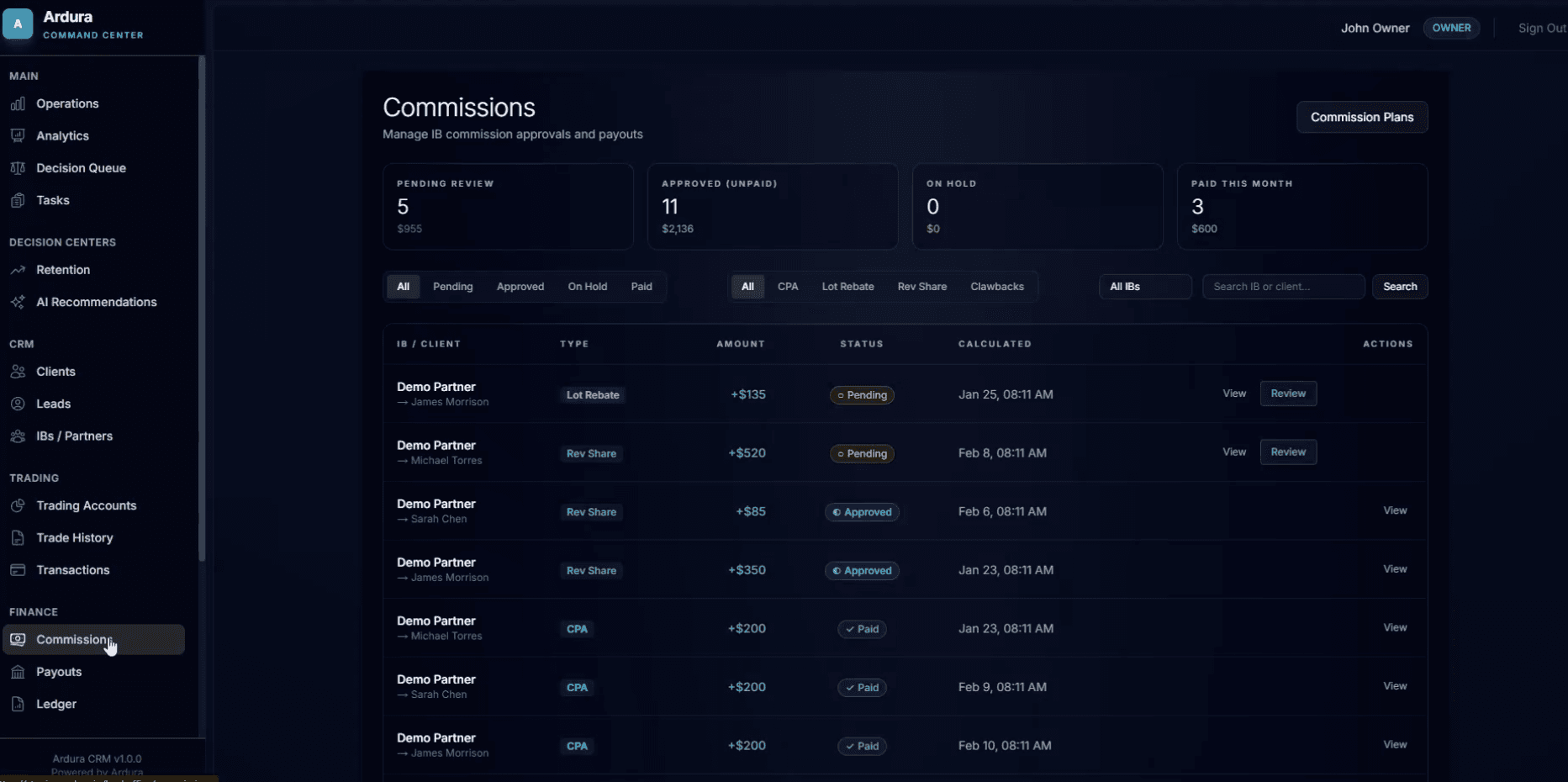Open the On Hold summary card

[x=1037, y=207]
